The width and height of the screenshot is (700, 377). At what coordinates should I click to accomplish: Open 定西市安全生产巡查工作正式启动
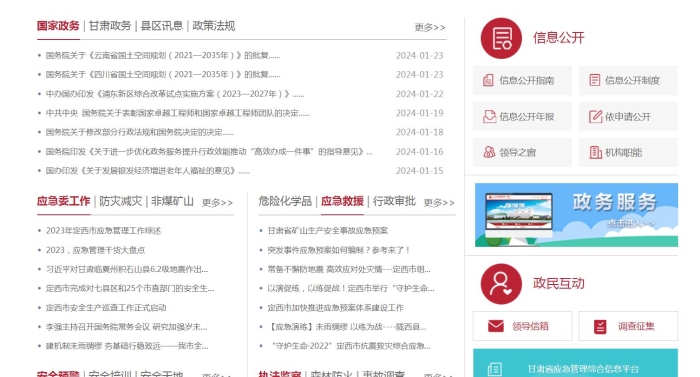(x=106, y=308)
